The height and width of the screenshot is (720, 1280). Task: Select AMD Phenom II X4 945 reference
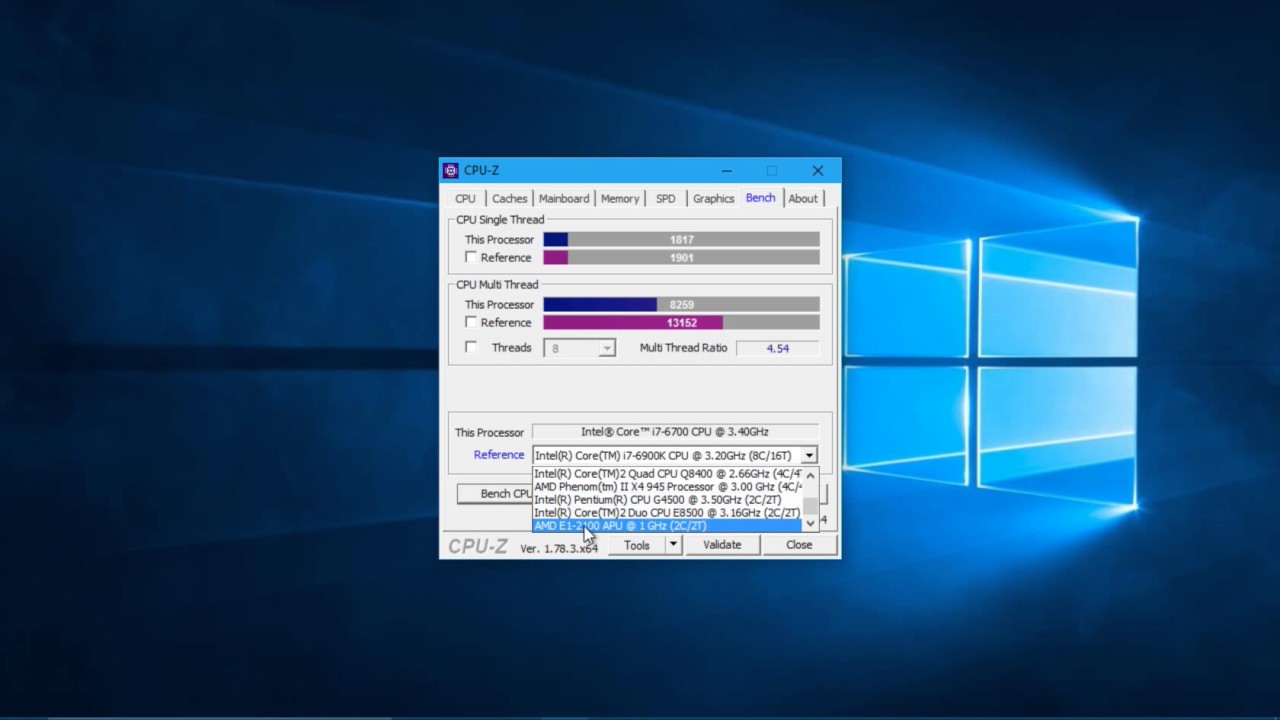pyautogui.click(x=667, y=487)
